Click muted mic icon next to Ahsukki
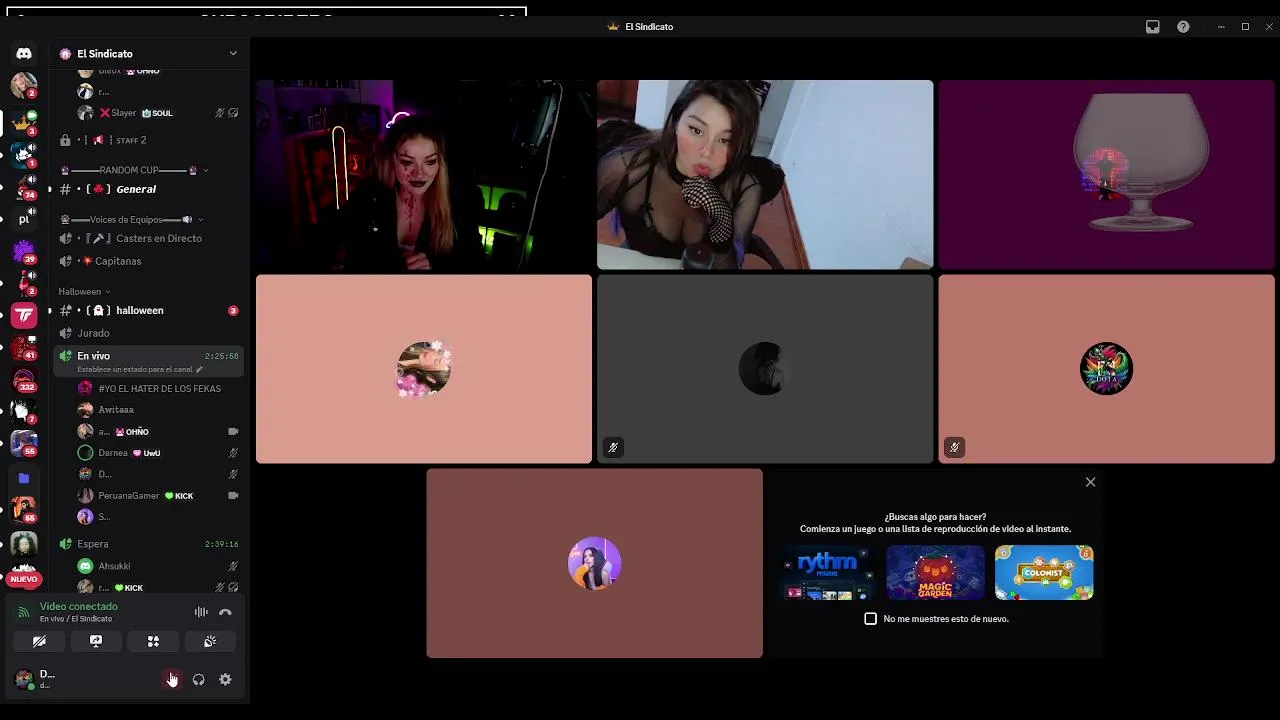1280x720 pixels. (233, 566)
